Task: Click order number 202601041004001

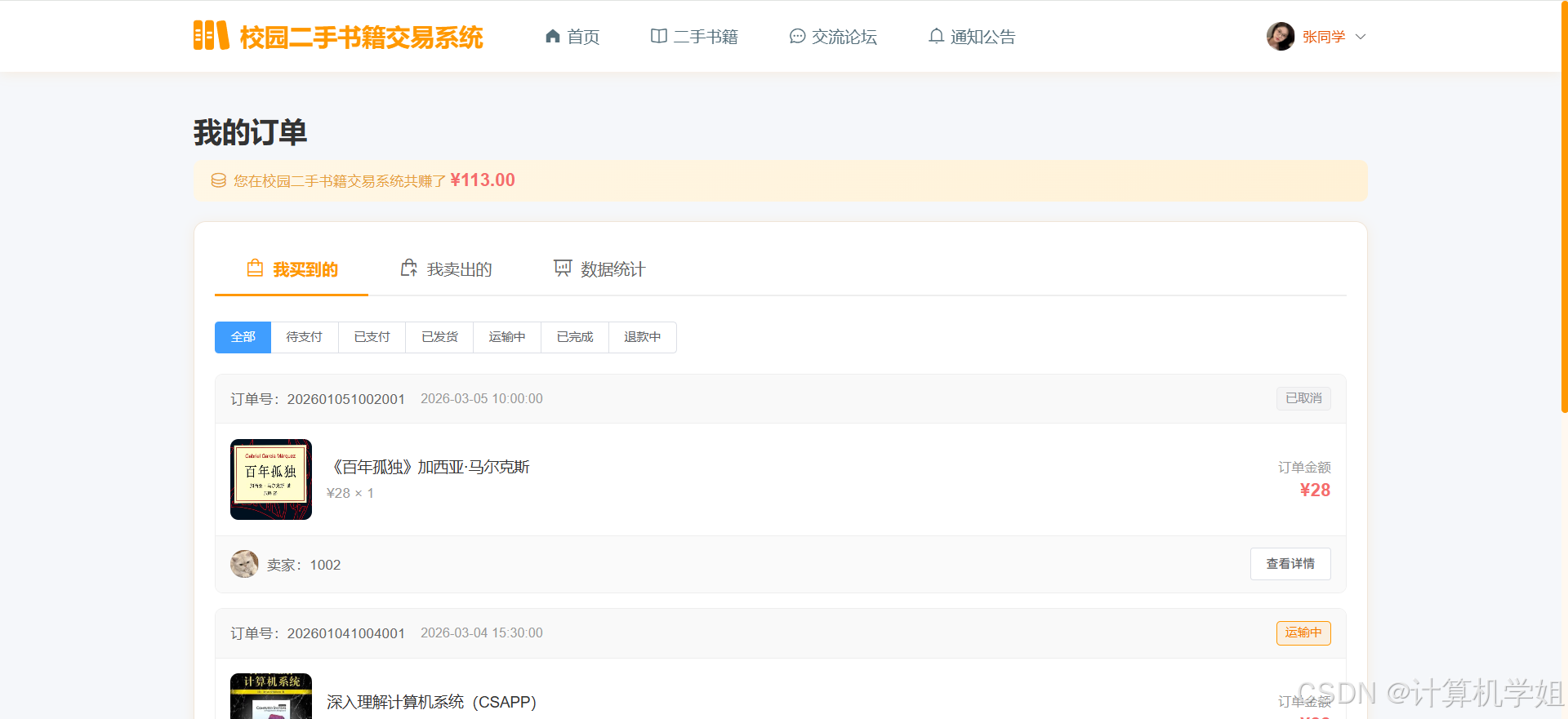Action: pyautogui.click(x=346, y=633)
